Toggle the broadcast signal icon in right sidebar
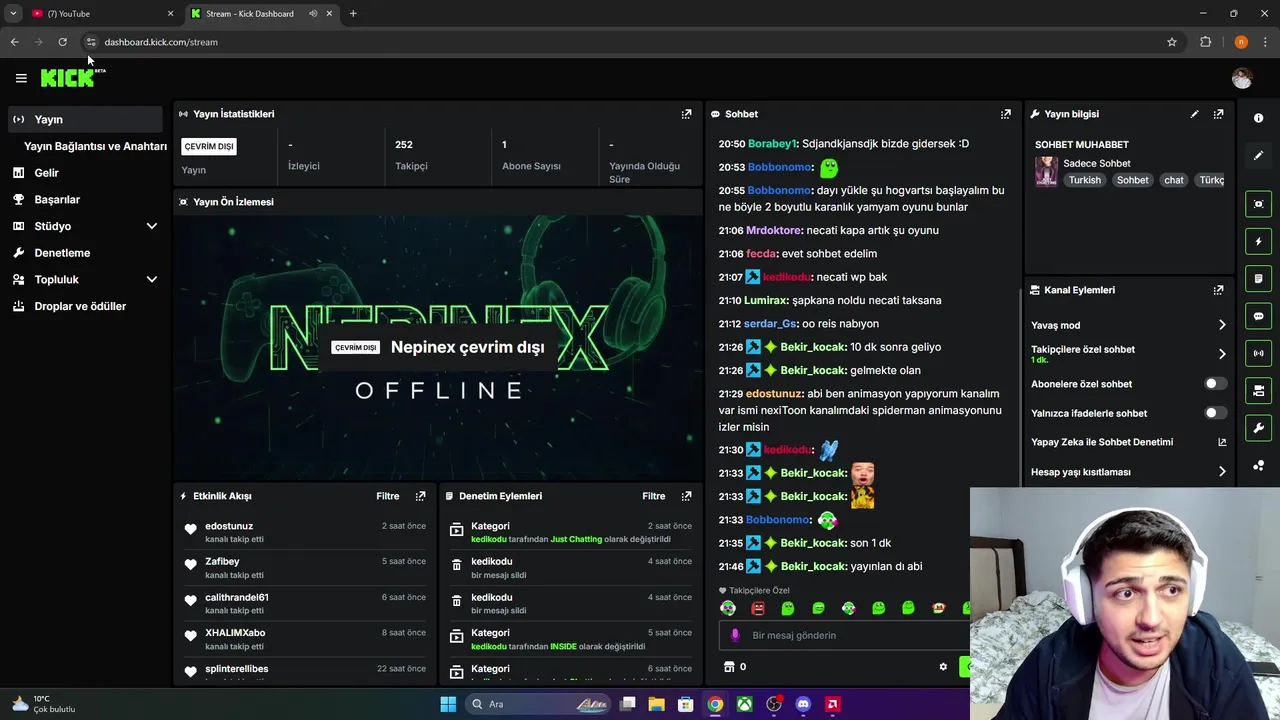Image resolution: width=1280 pixels, height=720 pixels. [x=1258, y=353]
